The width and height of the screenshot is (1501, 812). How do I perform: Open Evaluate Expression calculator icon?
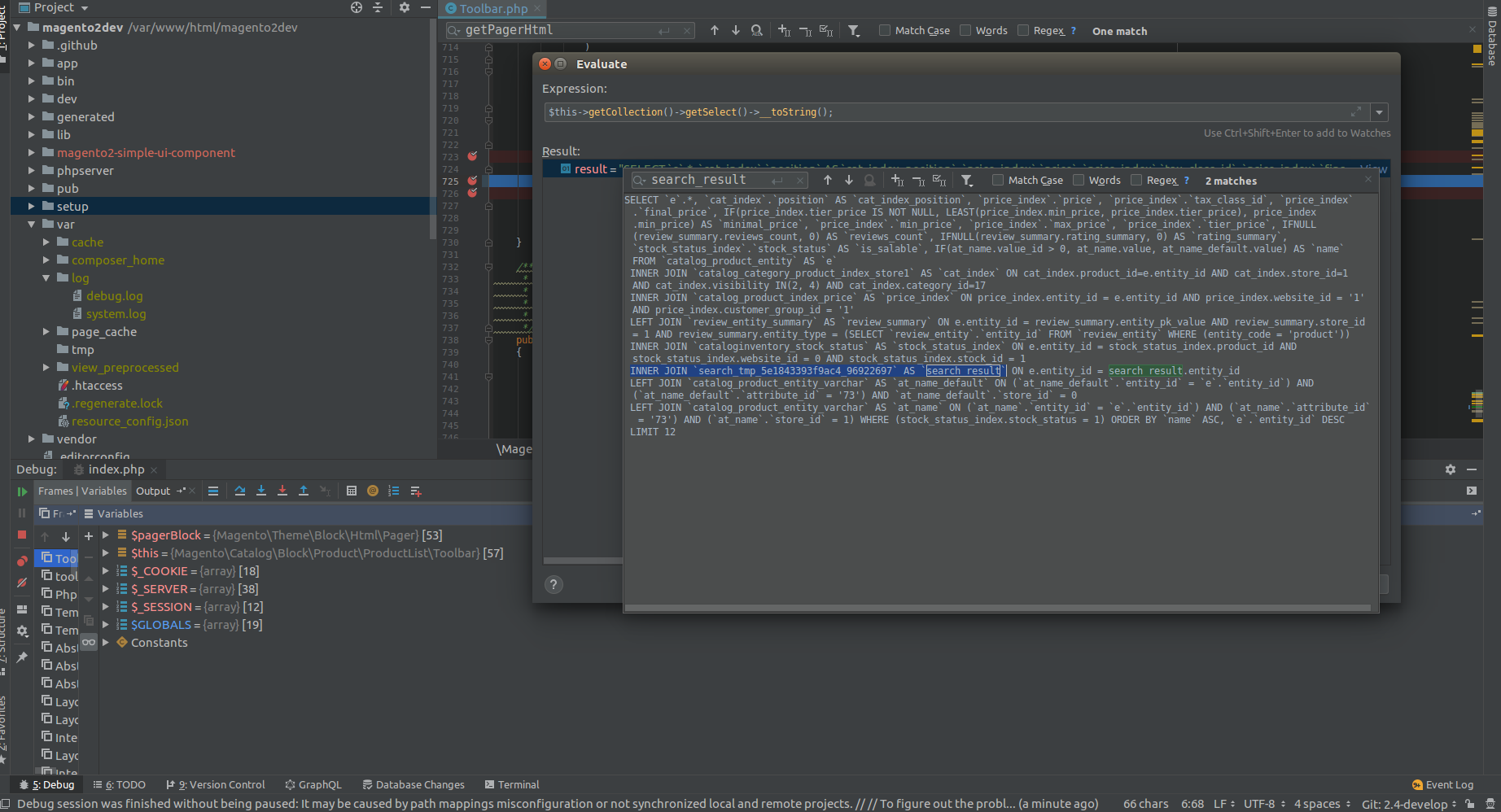(x=352, y=491)
